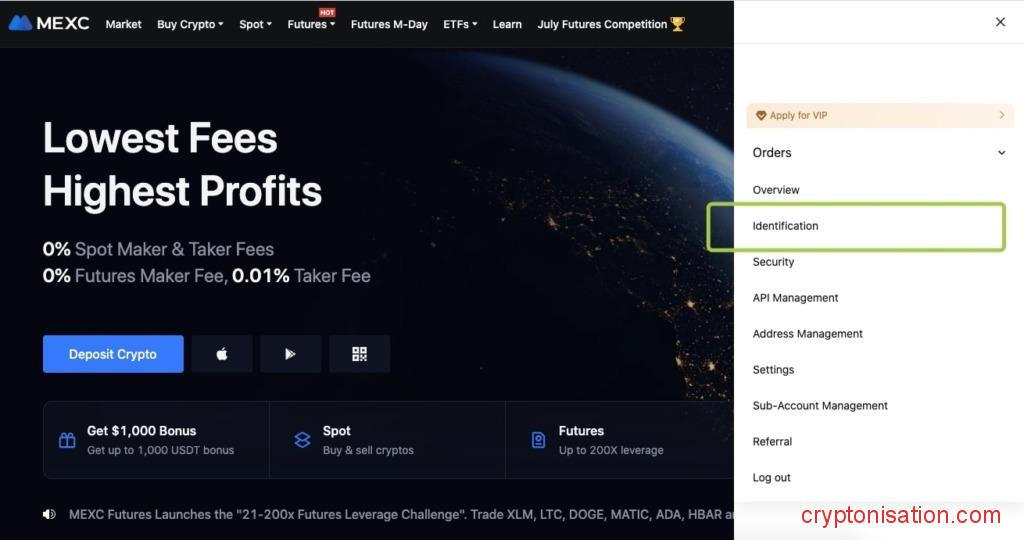Image resolution: width=1024 pixels, height=540 pixels.
Task: Click the Futures document icon
Action: pos(538,440)
